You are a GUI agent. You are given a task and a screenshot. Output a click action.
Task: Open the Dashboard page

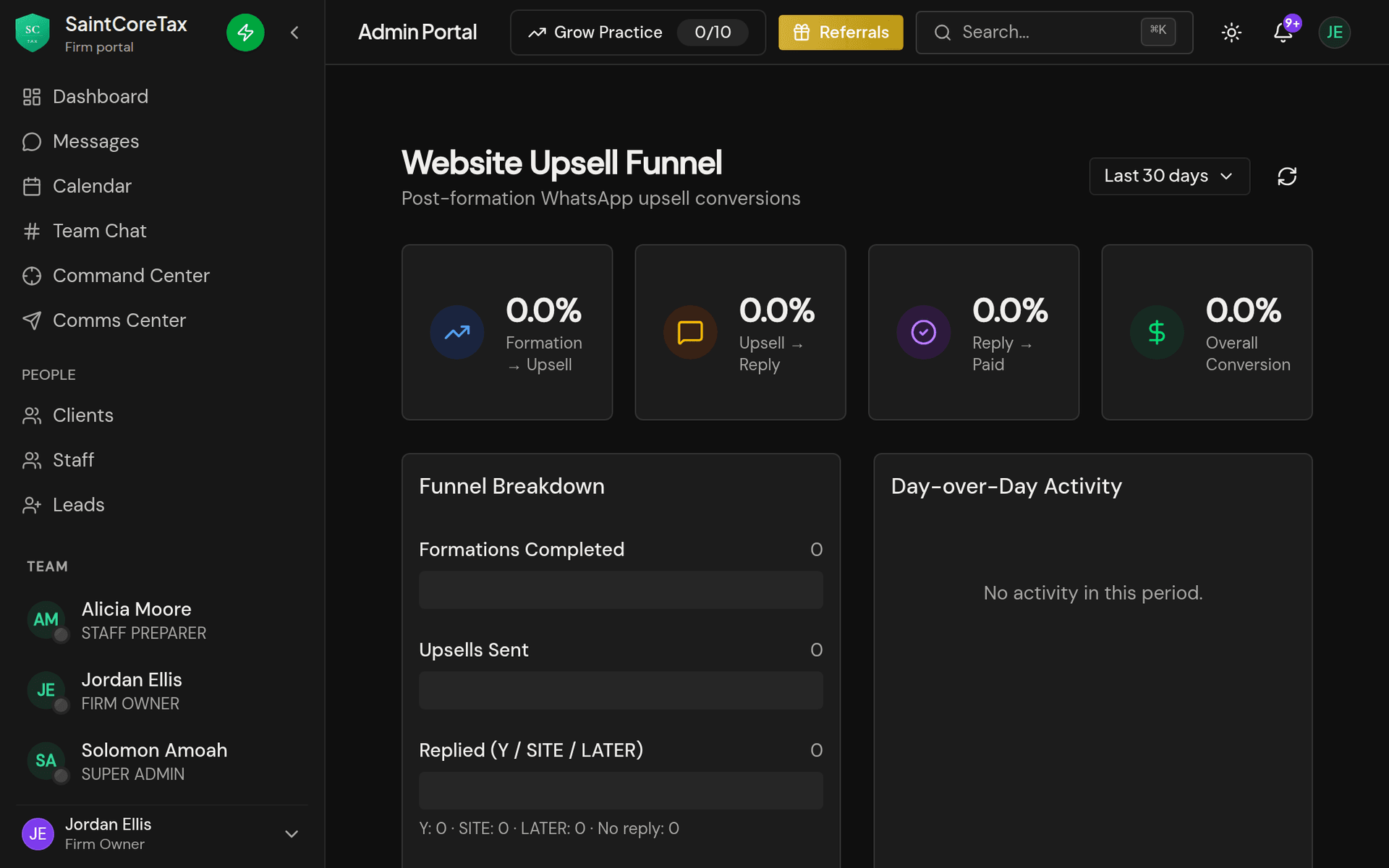tap(162, 96)
